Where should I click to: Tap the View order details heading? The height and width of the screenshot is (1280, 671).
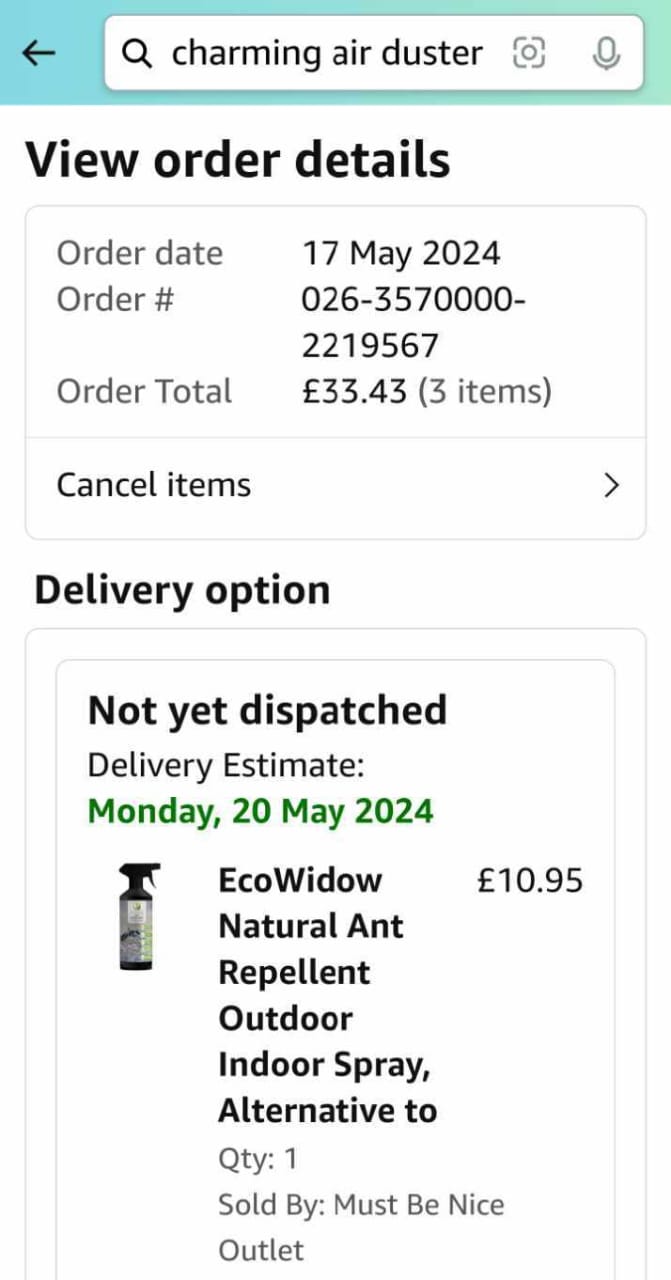point(237,160)
